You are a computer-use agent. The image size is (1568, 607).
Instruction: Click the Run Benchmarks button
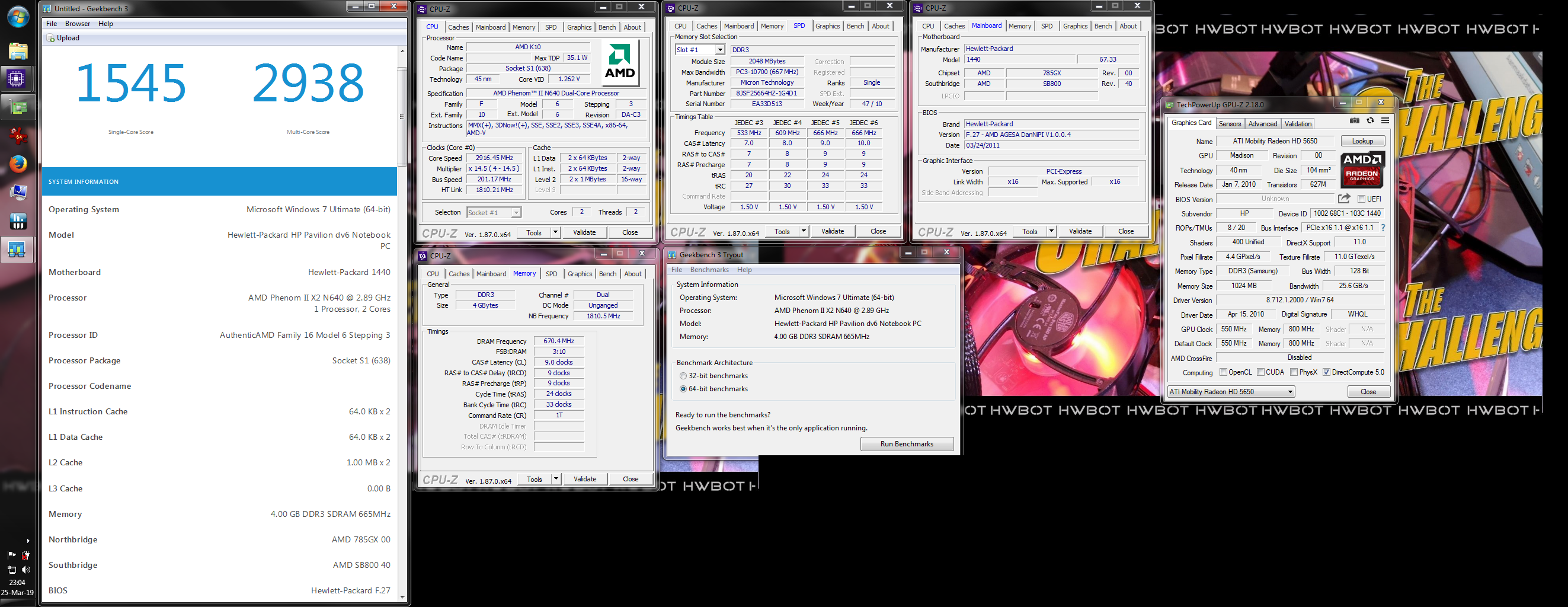[906, 444]
